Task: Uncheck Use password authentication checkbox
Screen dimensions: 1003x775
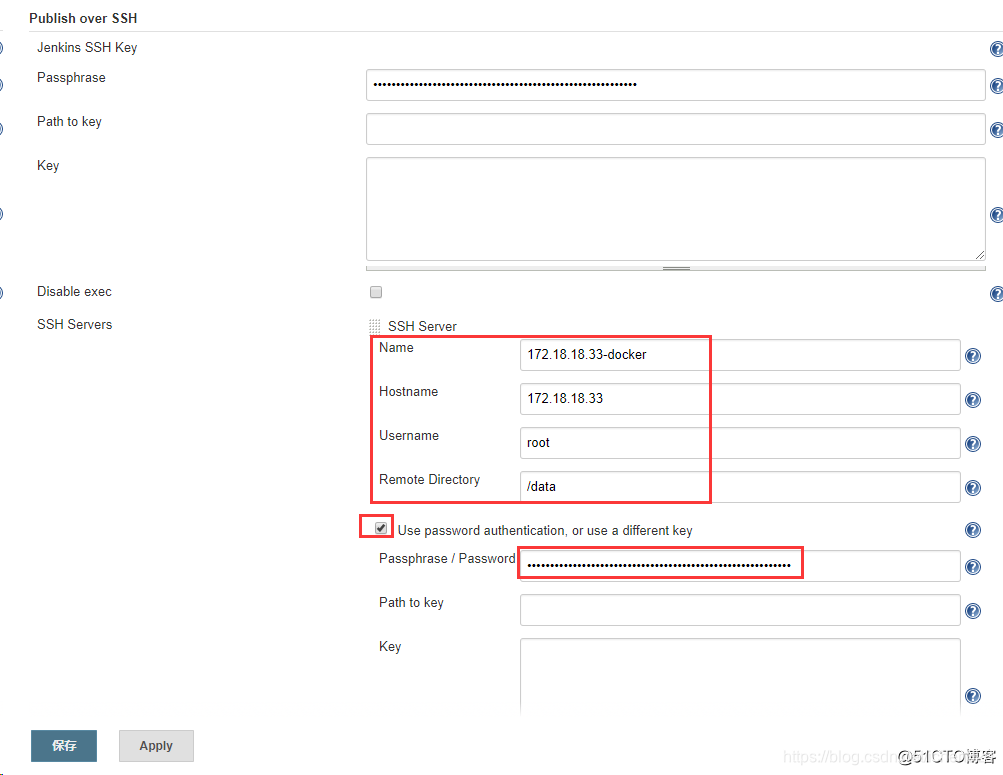Action: click(381, 528)
